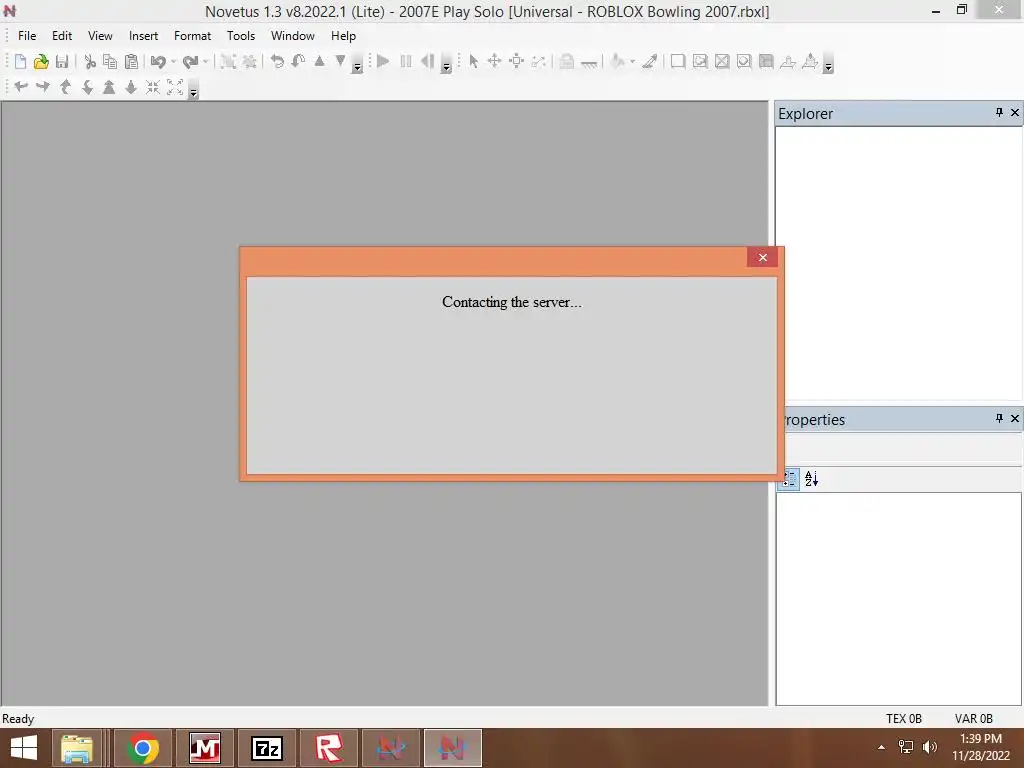Click the Redo arrow icon
1024x768 pixels.
[x=190, y=61]
